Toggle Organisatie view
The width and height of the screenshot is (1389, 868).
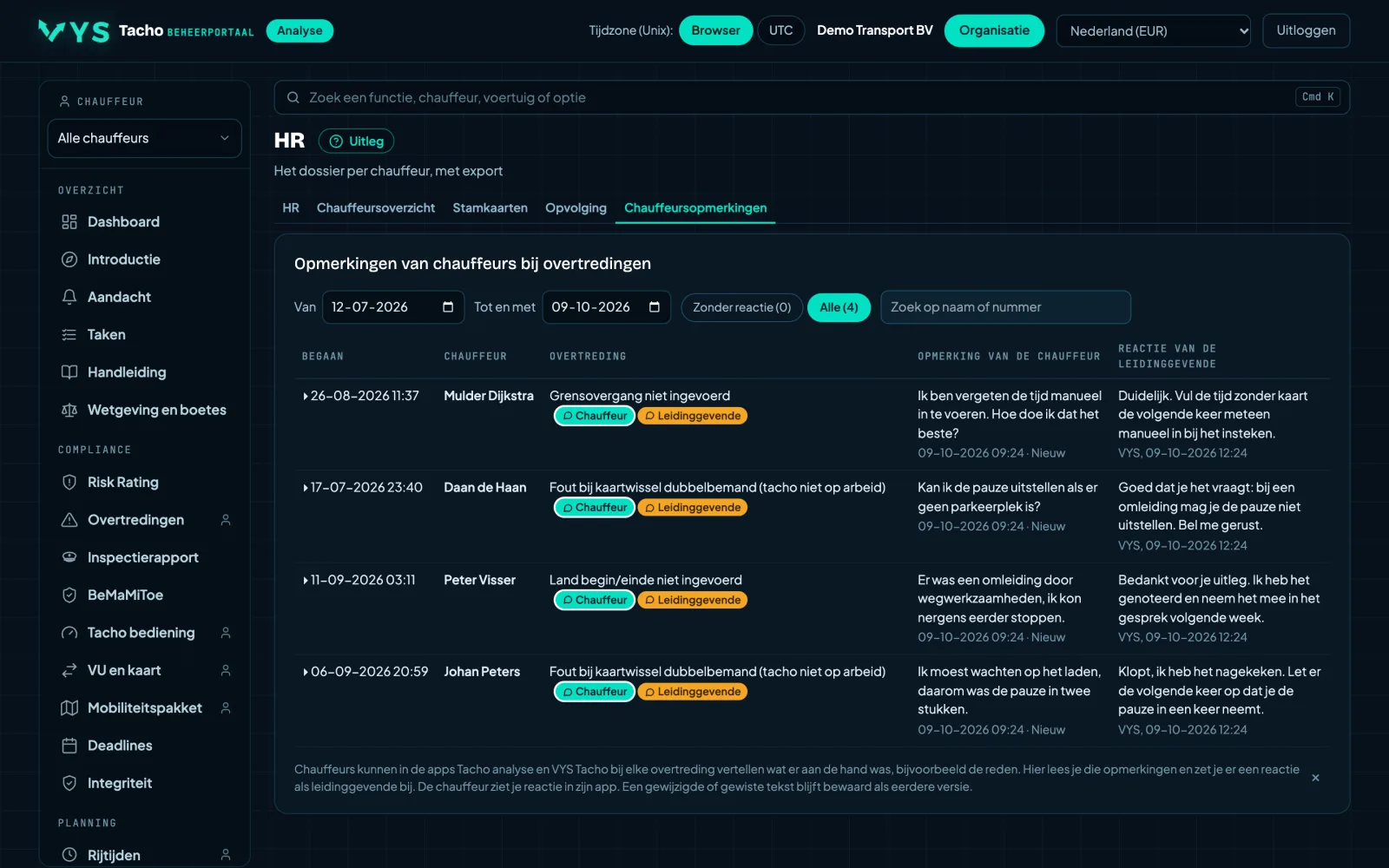tap(994, 30)
